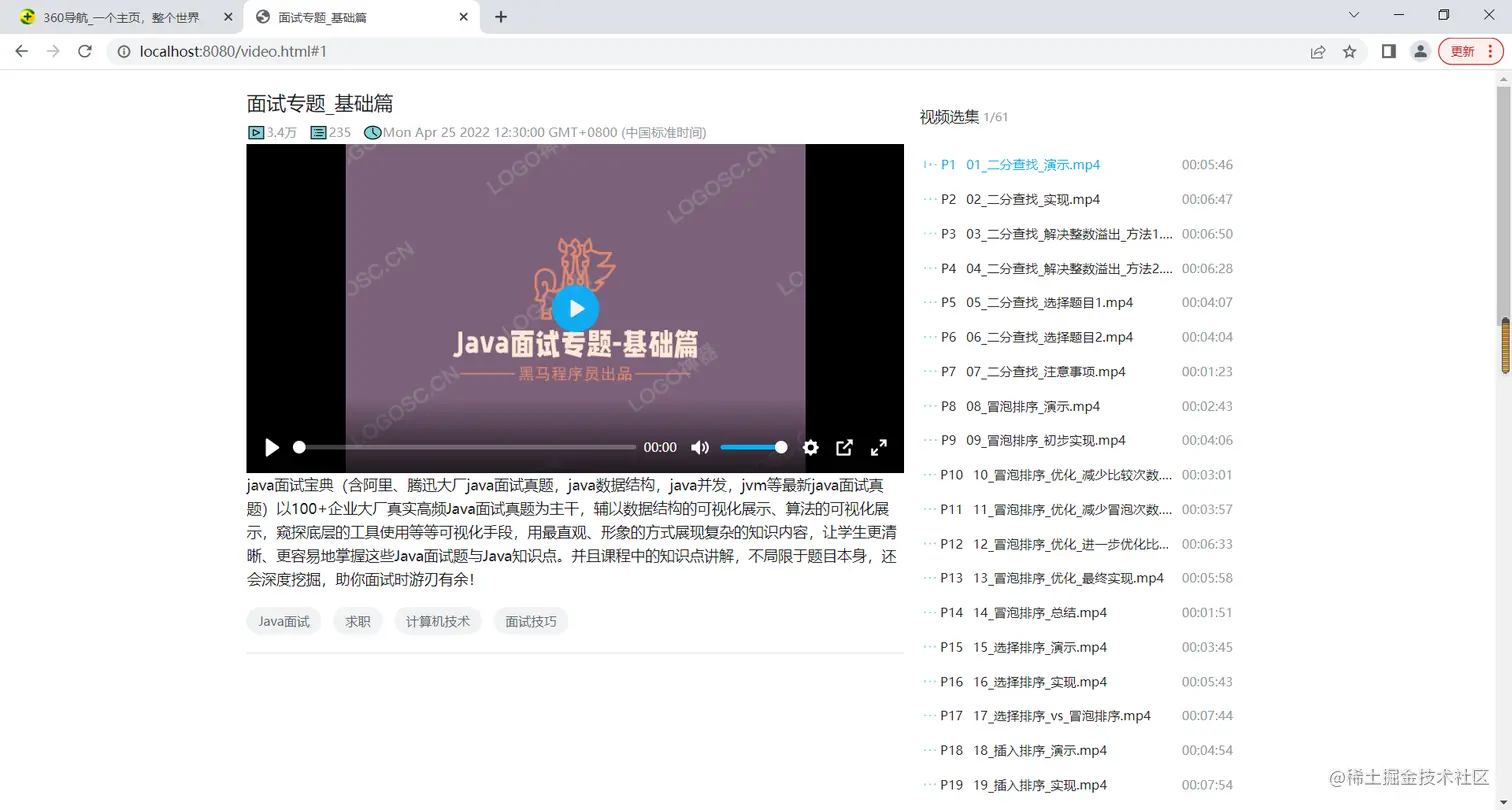Screen dimensions: 1512x810
Task: Click the 00:05:46 duration of P1
Action: tap(1207, 164)
